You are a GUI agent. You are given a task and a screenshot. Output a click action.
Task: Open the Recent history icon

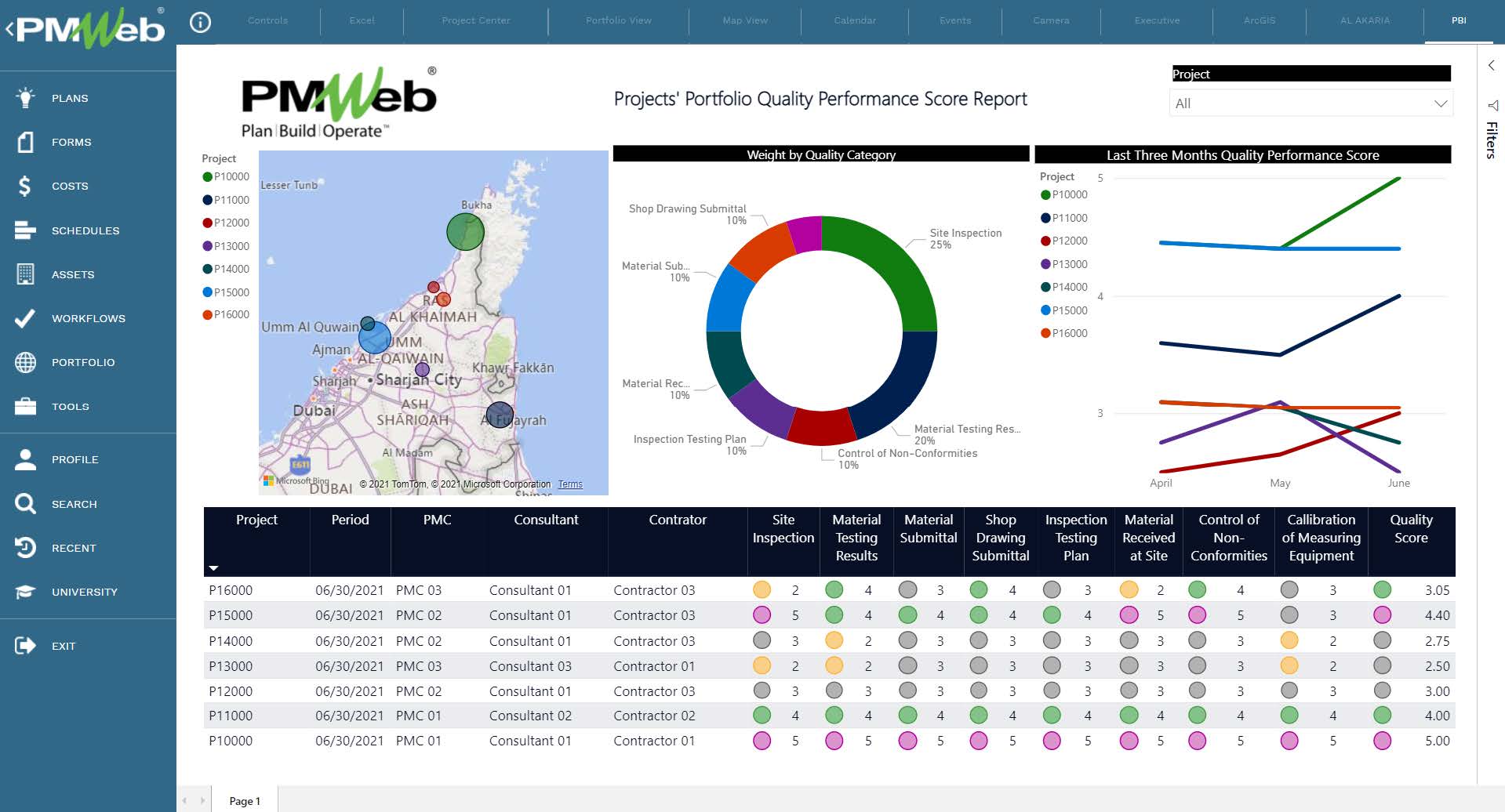(24, 548)
